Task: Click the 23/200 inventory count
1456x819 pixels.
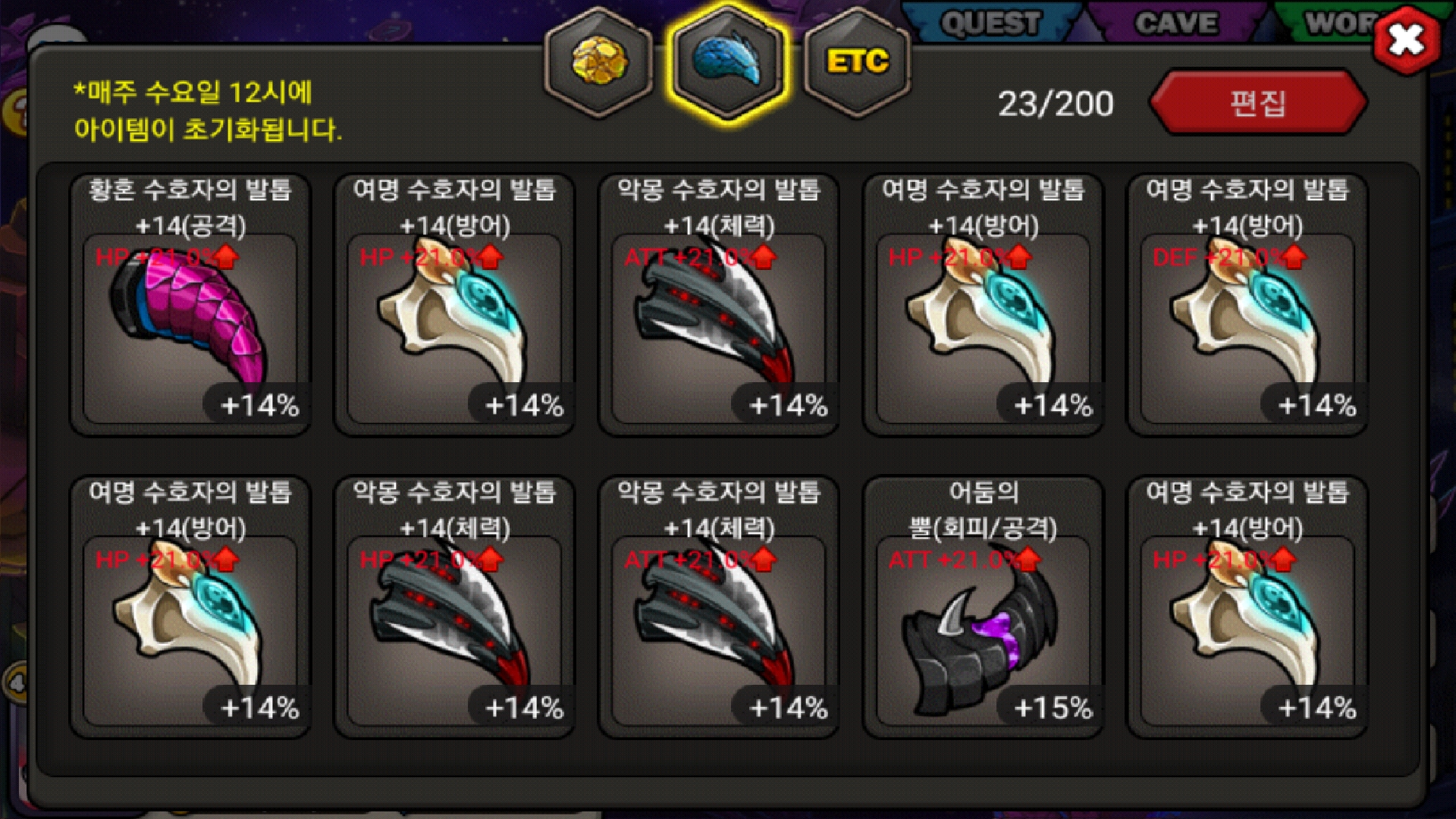Action: tap(1056, 104)
